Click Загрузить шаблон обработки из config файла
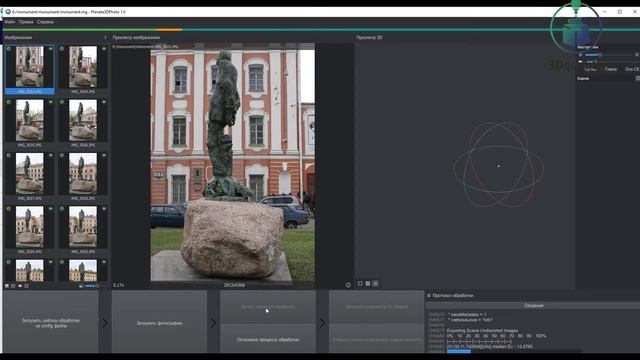 click(51, 323)
